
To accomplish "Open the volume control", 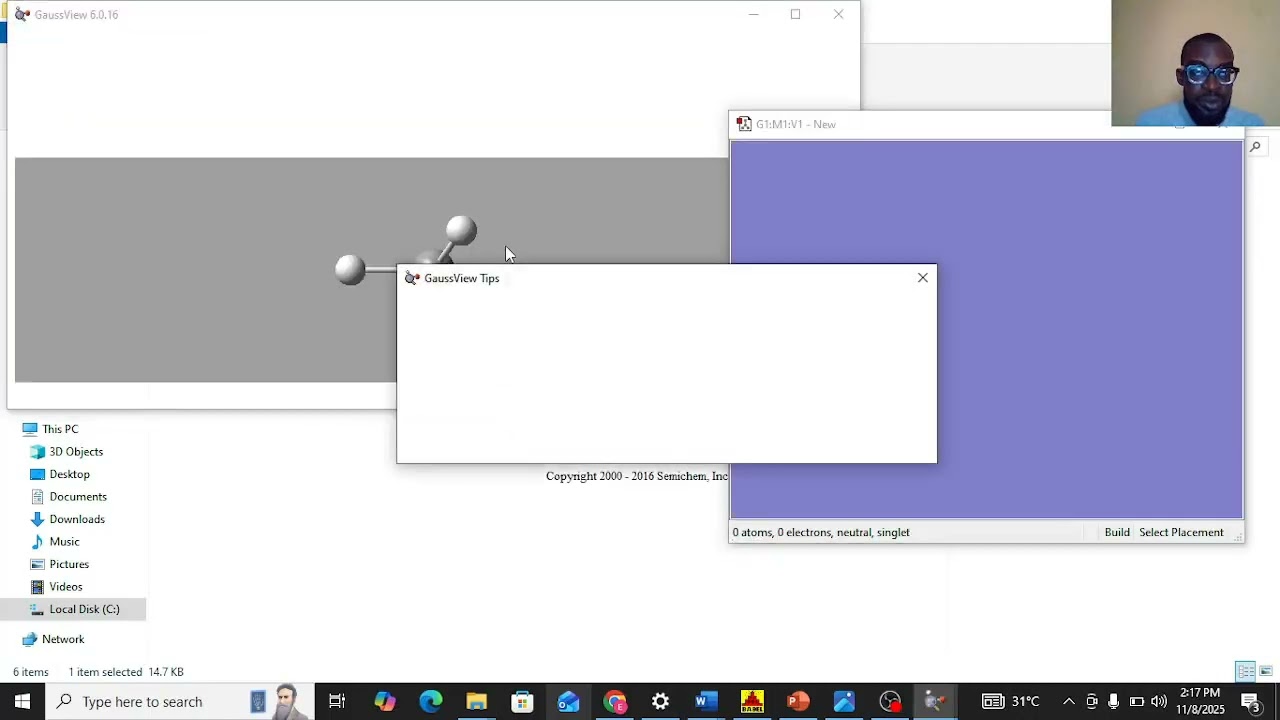I will (1159, 701).
